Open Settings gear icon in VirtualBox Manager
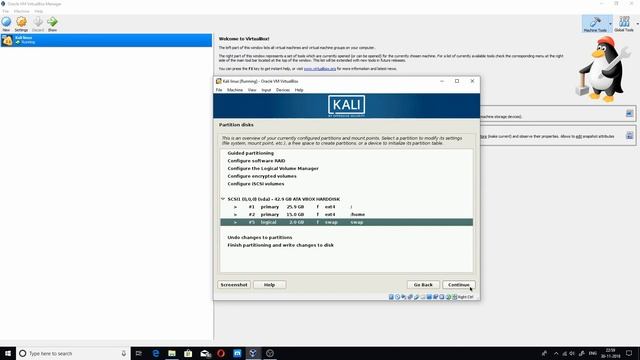This screenshot has width=640, height=360. tap(21, 22)
